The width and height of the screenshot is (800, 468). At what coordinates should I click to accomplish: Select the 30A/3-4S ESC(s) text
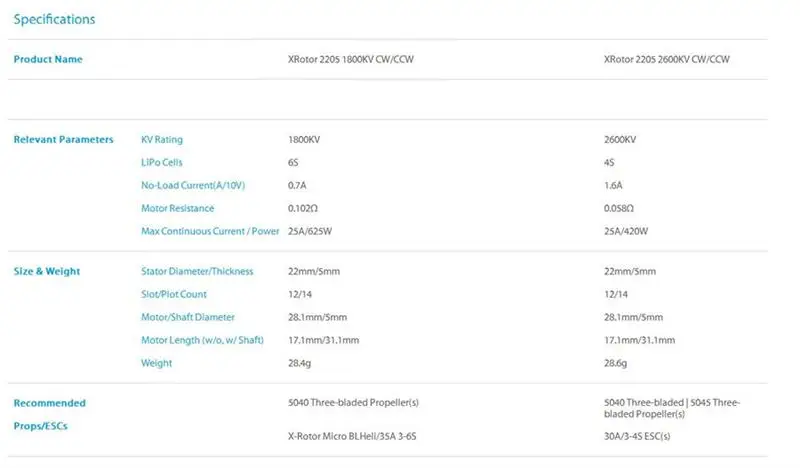coord(637,436)
